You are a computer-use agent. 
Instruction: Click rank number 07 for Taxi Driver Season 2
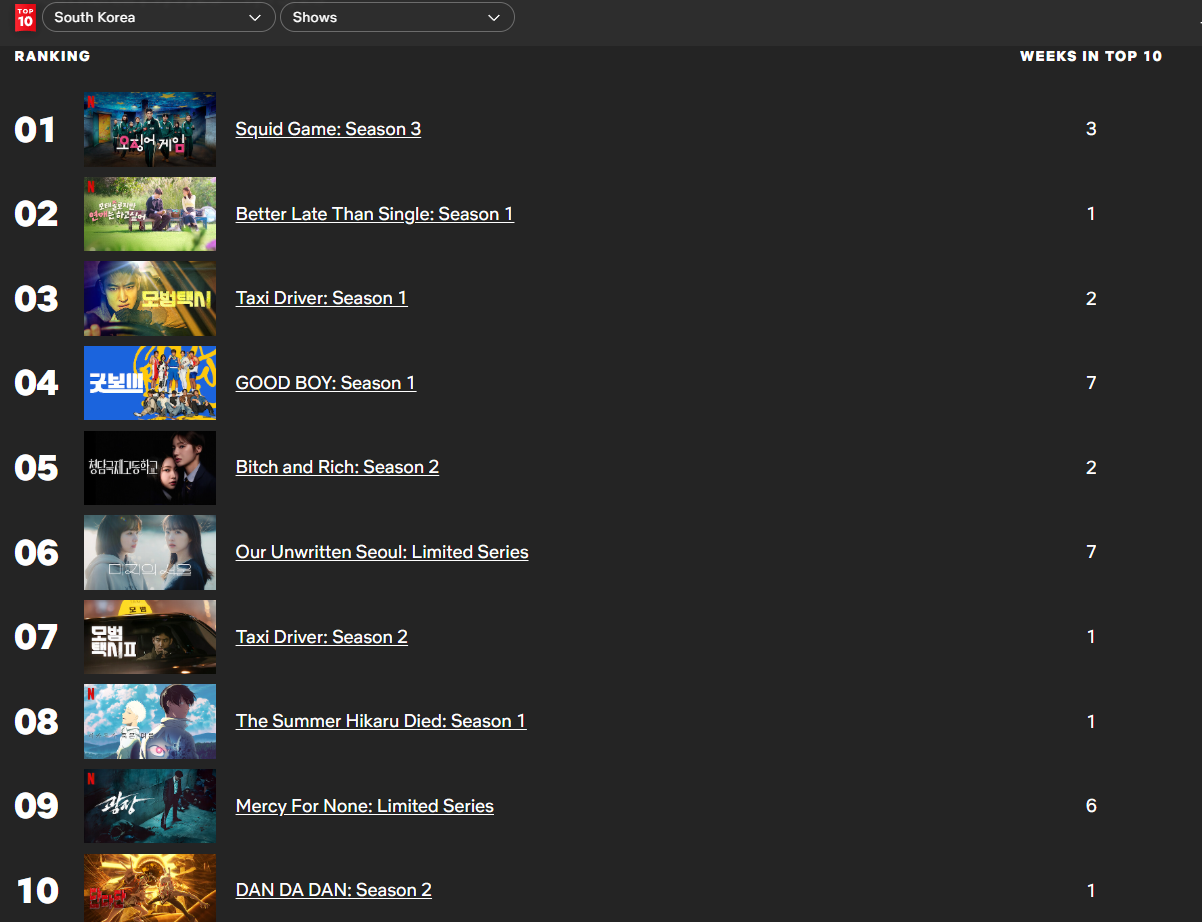[36, 637]
